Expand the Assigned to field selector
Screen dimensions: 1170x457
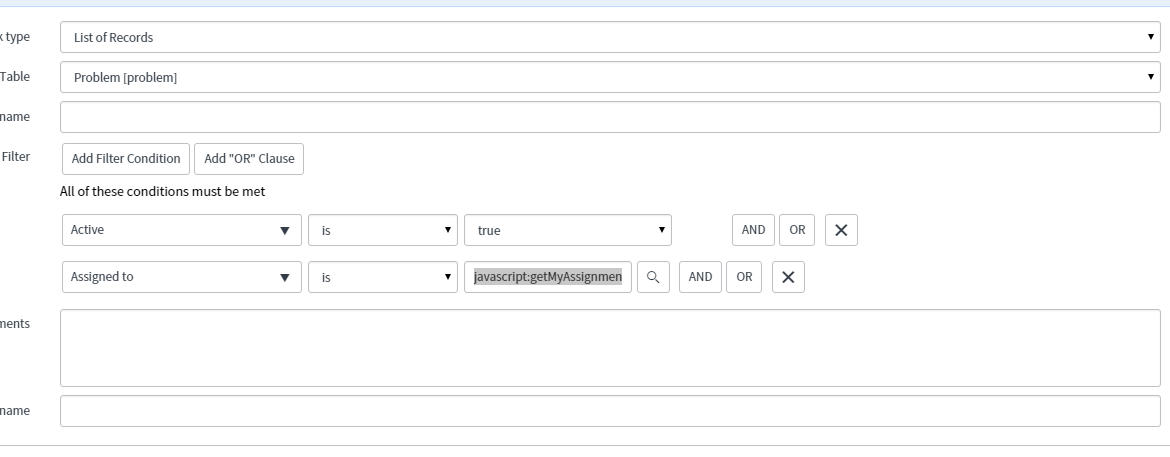[x=182, y=277]
